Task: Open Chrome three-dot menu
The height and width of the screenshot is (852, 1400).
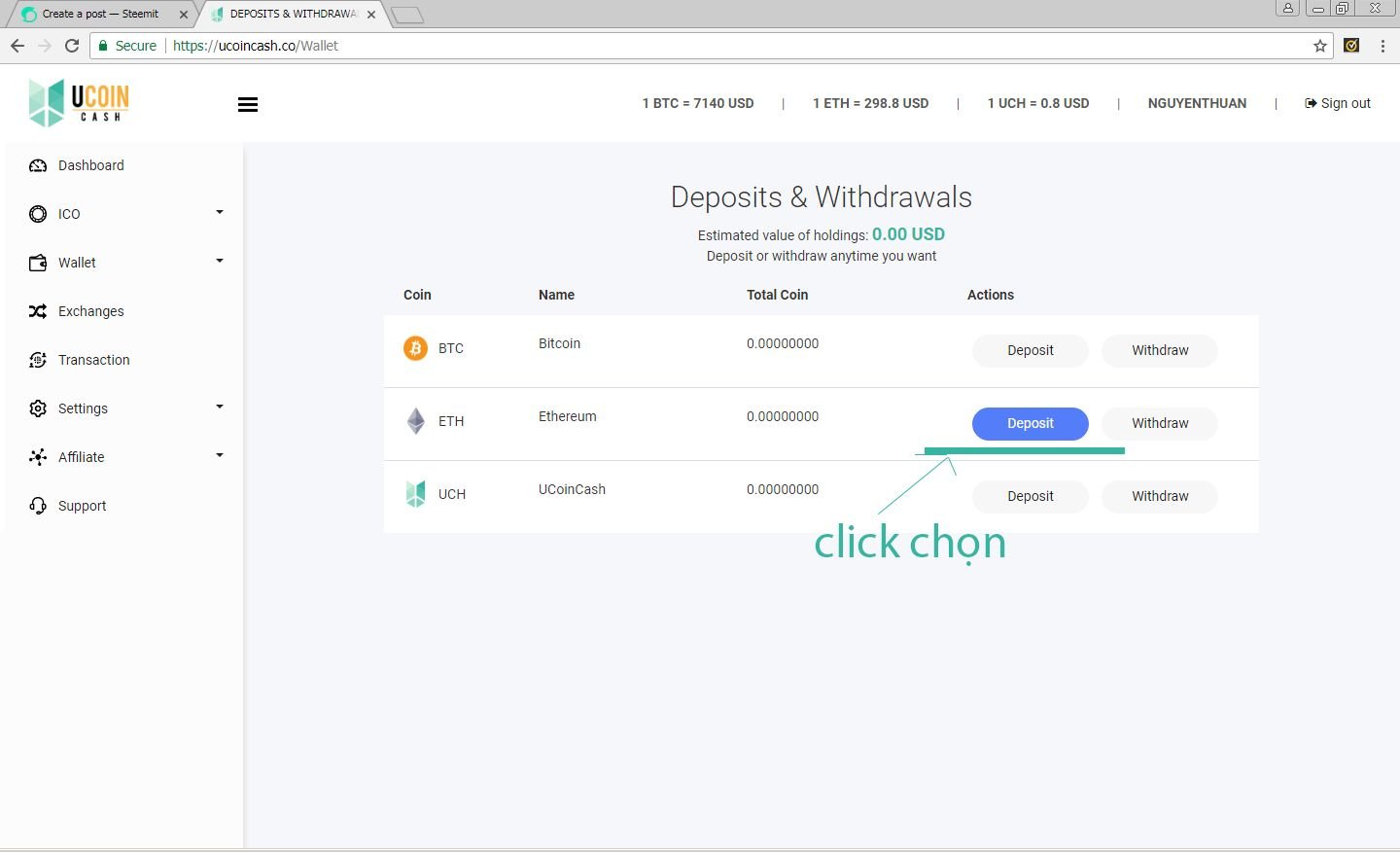Action: [1382, 46]
